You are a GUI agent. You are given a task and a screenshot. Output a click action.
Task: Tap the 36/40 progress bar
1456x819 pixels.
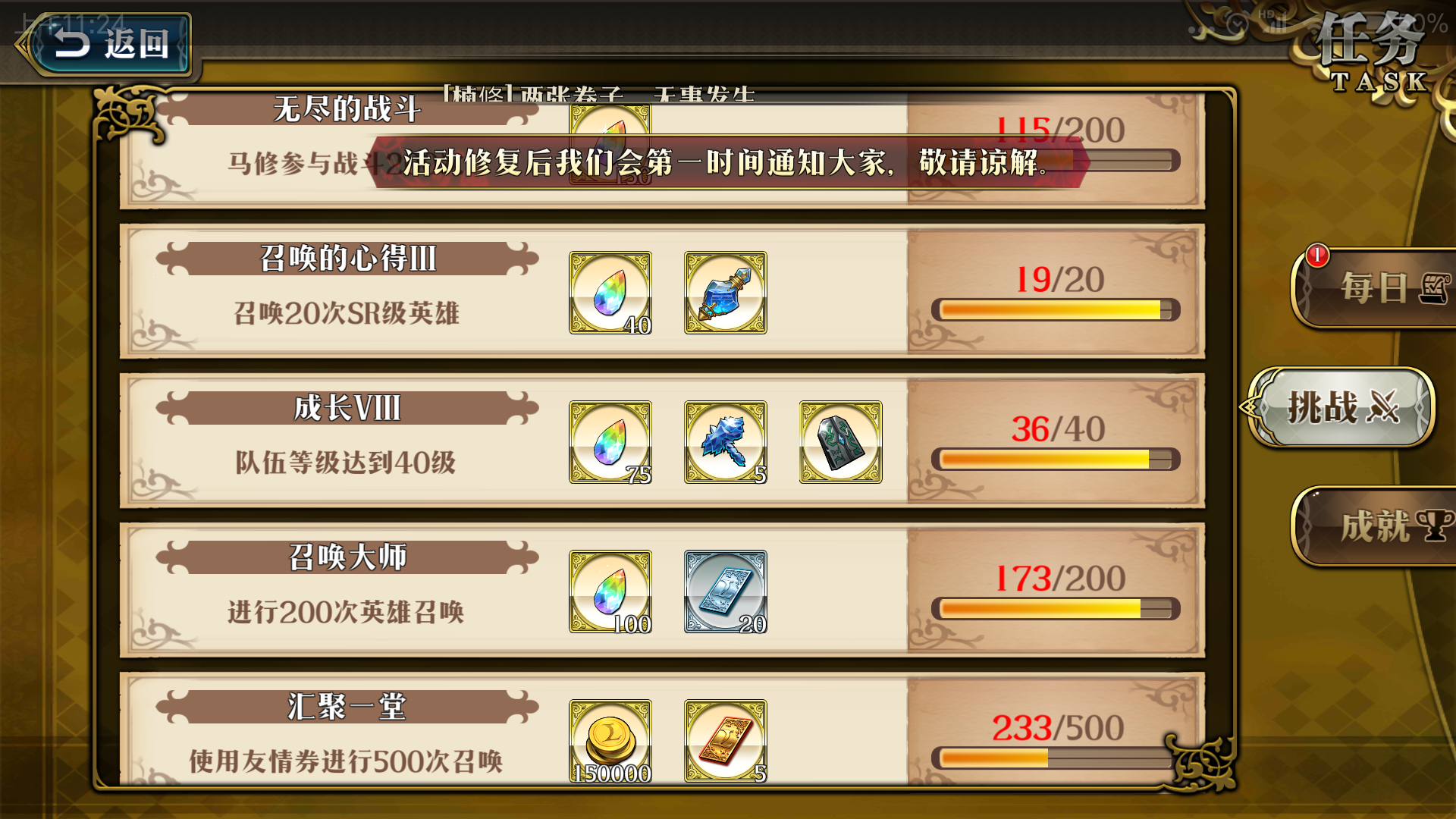[x=1056, y=460]
